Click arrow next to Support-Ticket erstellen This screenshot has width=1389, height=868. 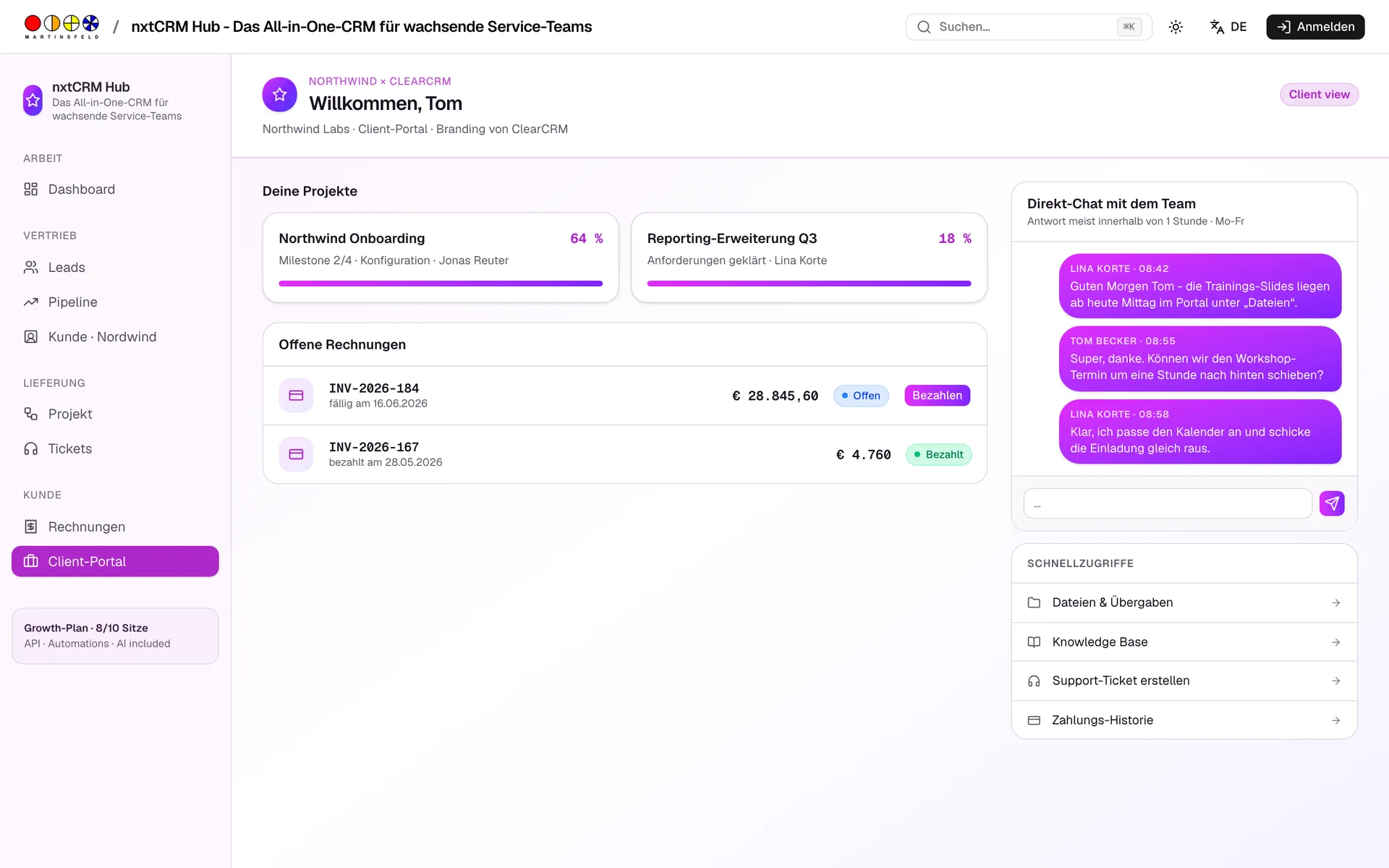(x=1335, y=681)
